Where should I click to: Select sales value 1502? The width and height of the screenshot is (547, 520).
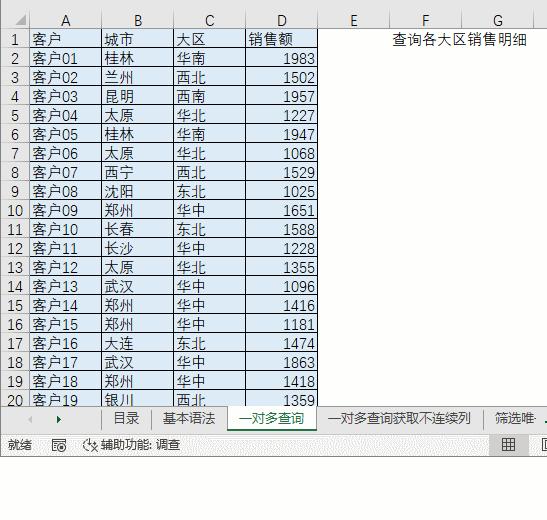tap(282, 77)
